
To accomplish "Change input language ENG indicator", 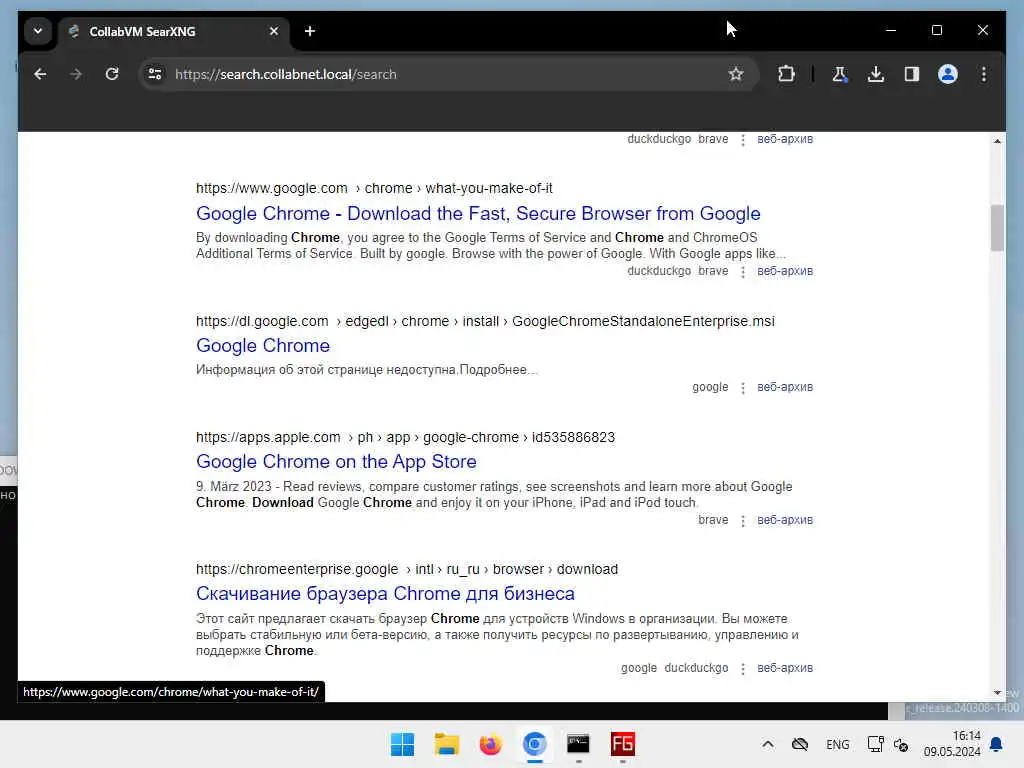I will 837,745.
